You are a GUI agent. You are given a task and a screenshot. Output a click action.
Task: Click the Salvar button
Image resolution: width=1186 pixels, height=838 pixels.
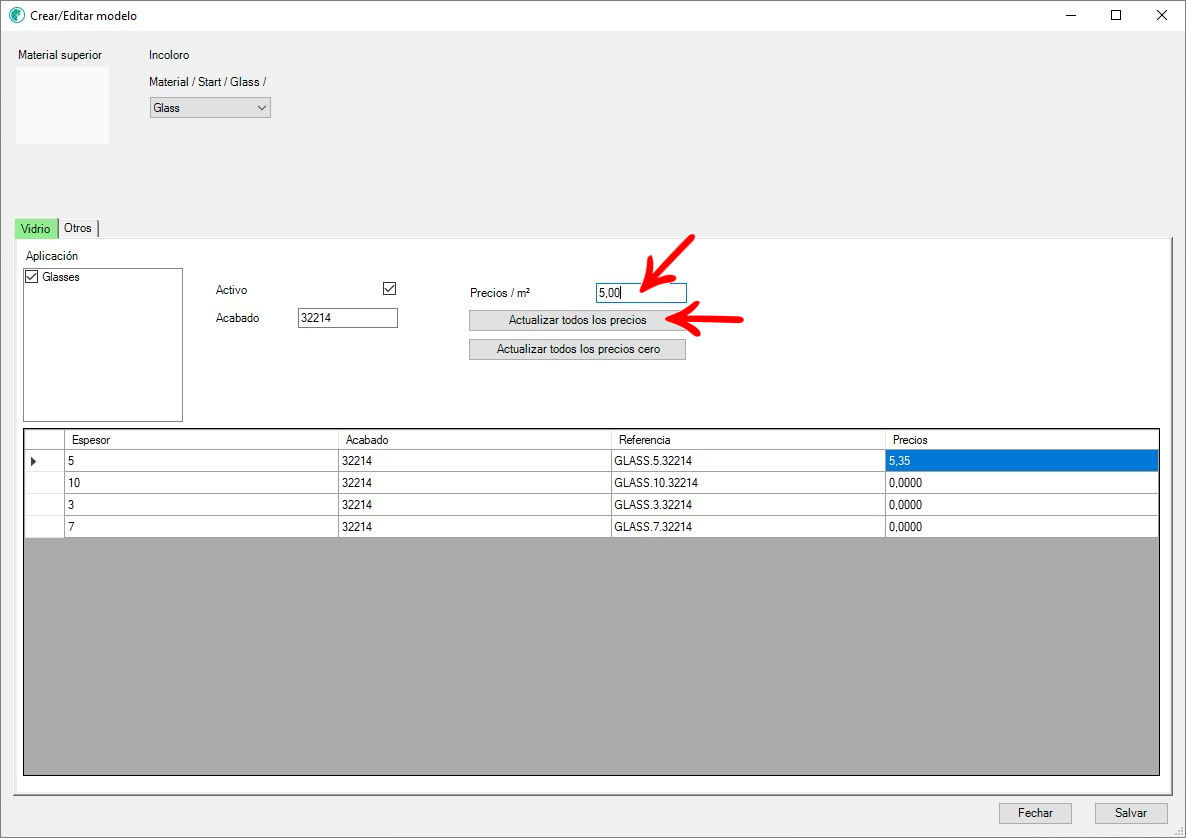[1131, 813]
